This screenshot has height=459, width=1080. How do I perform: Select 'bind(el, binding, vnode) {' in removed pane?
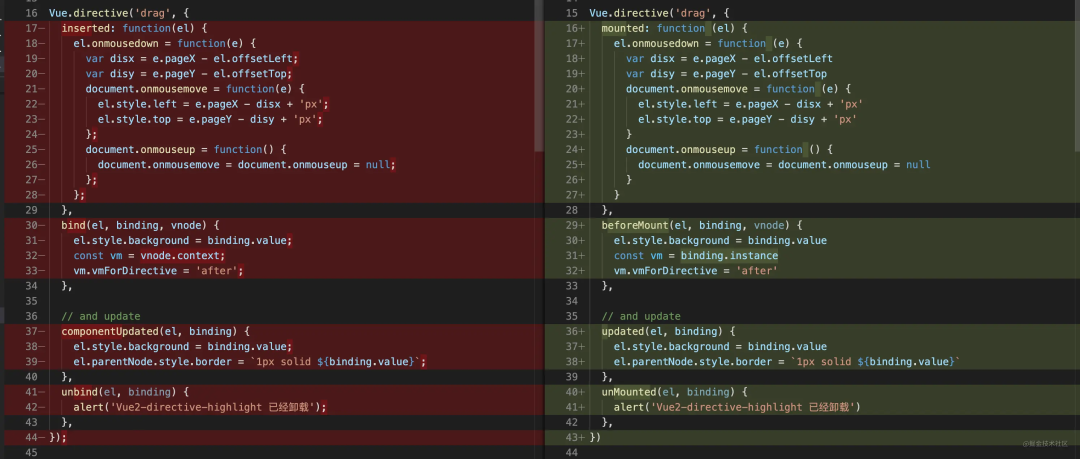[x=140, y=225]
